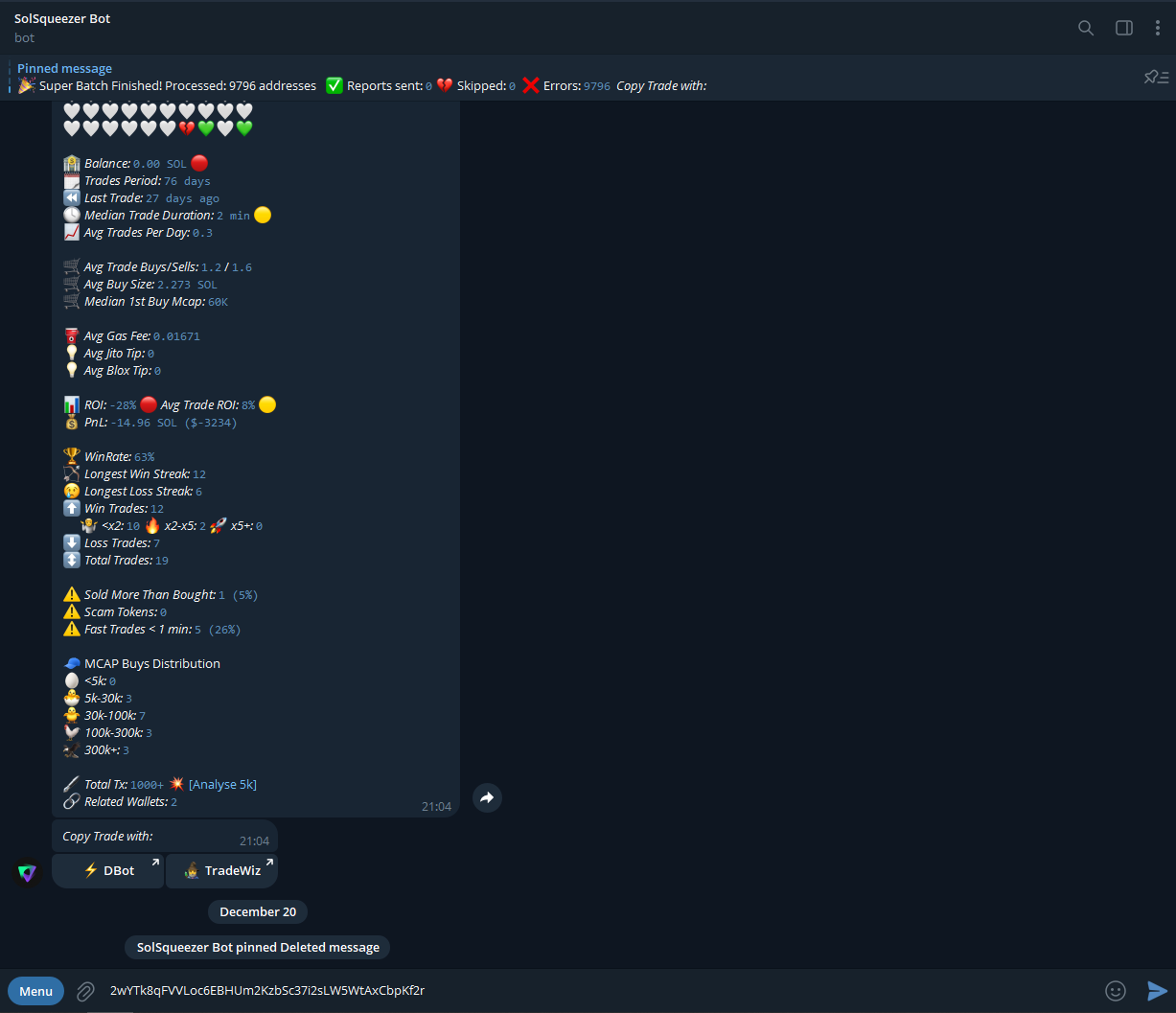Click the SolSqueezer Bot avatar next to message
1176x1013 pixels.
click(27, 872)
